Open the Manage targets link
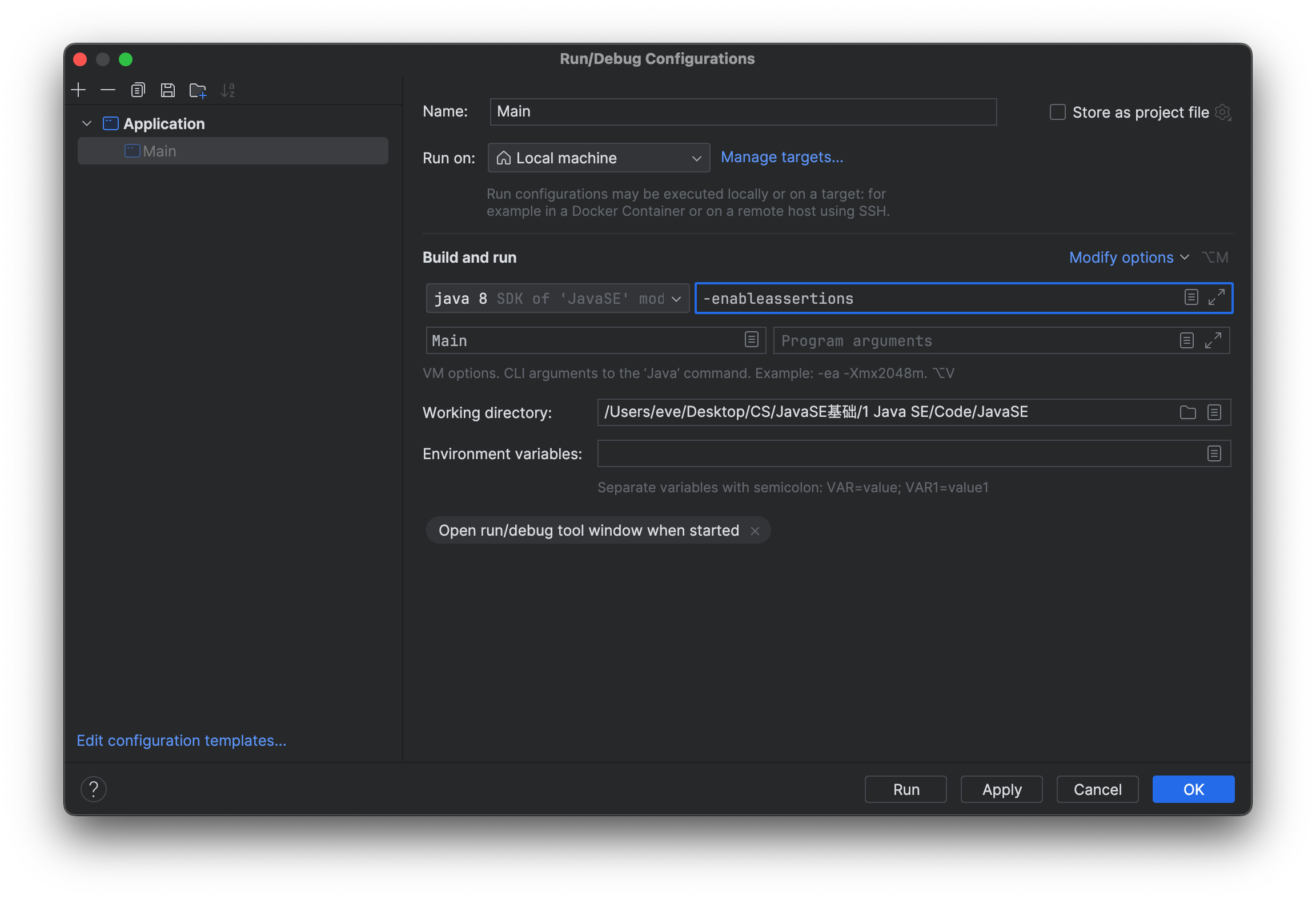 782,157
